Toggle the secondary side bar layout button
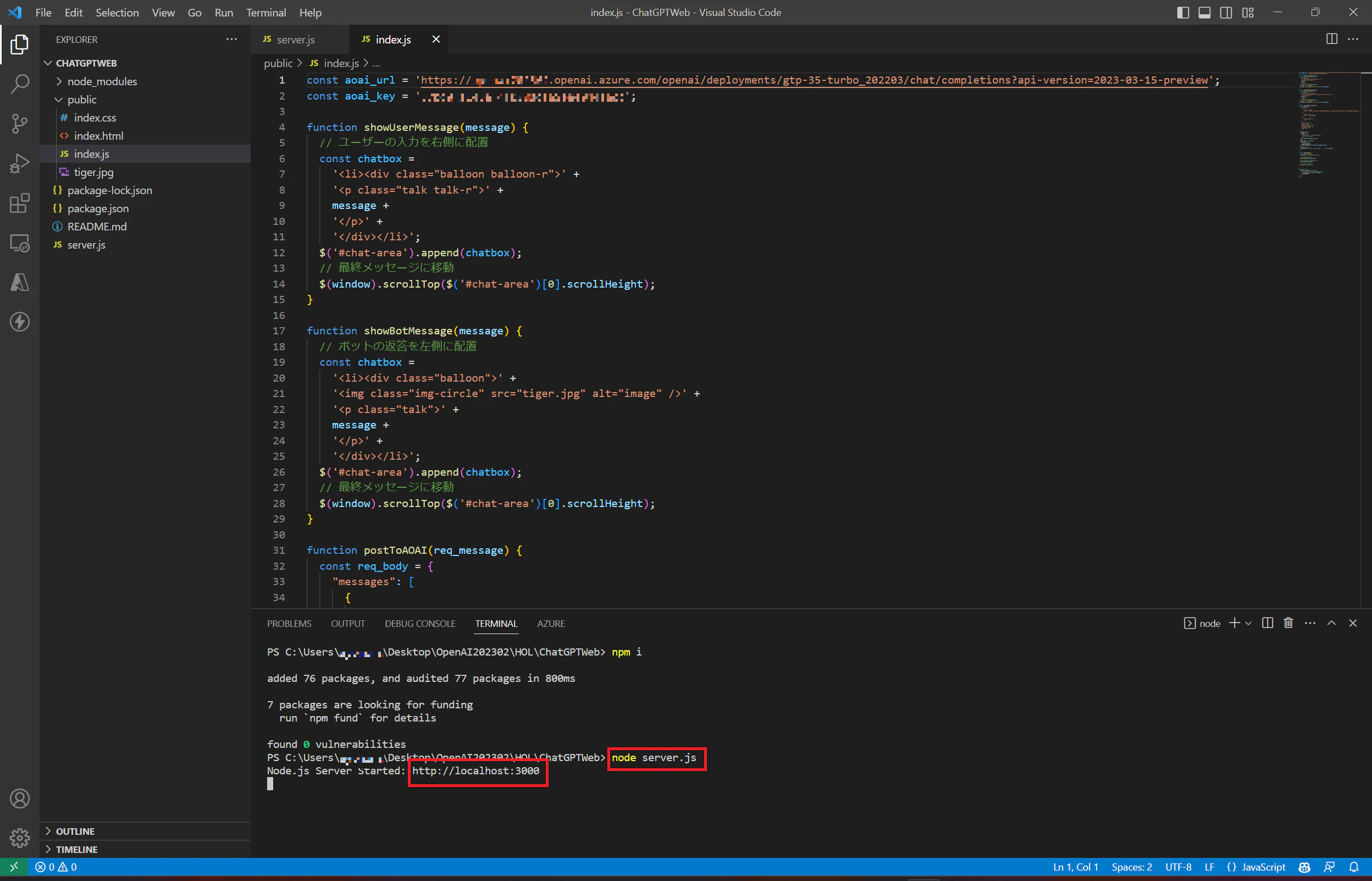The image size is (1372, 881). click(1226, 13)
